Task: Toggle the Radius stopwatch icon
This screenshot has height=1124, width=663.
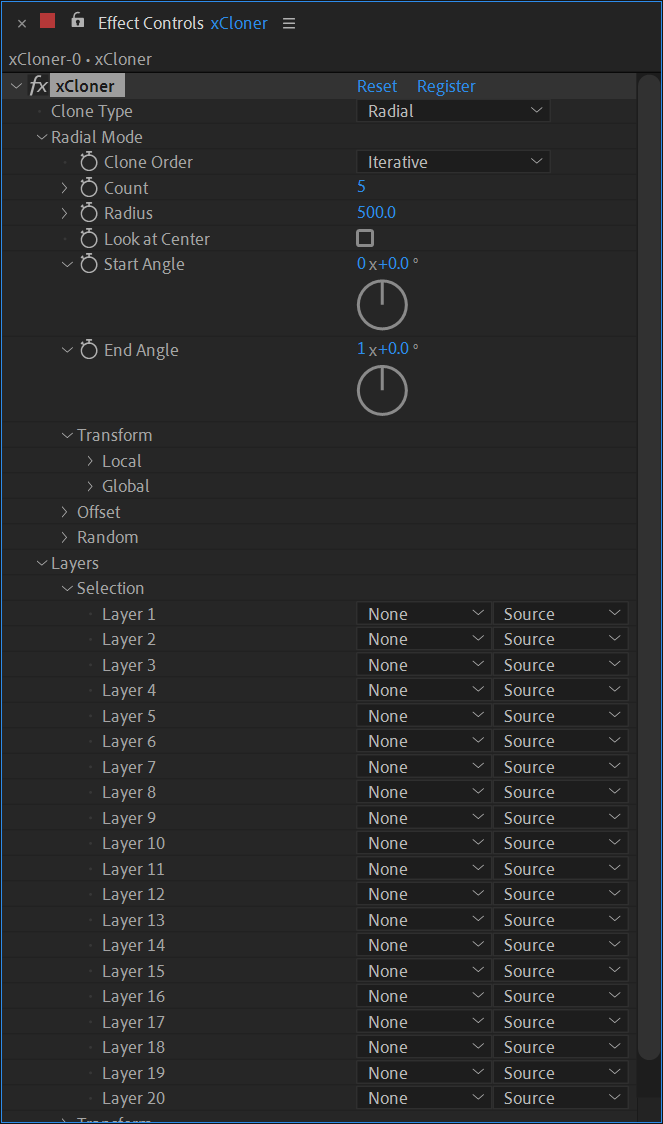Action: coord(89,213)
